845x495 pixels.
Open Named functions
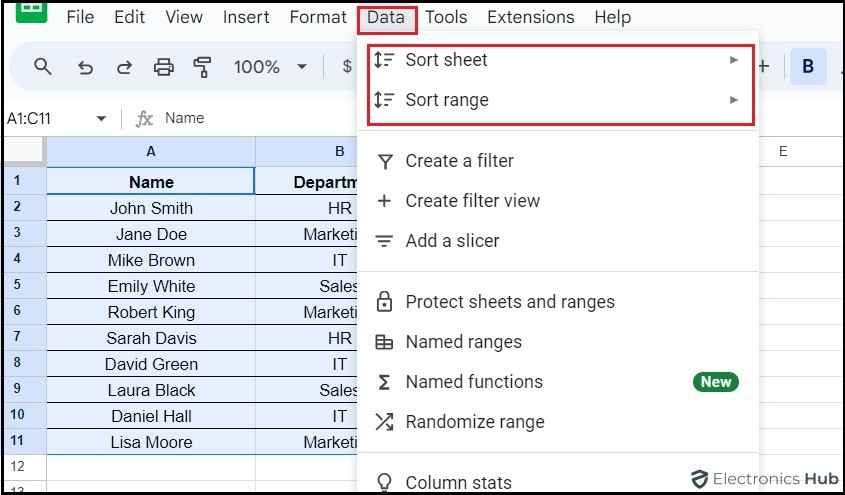[558, 381]
